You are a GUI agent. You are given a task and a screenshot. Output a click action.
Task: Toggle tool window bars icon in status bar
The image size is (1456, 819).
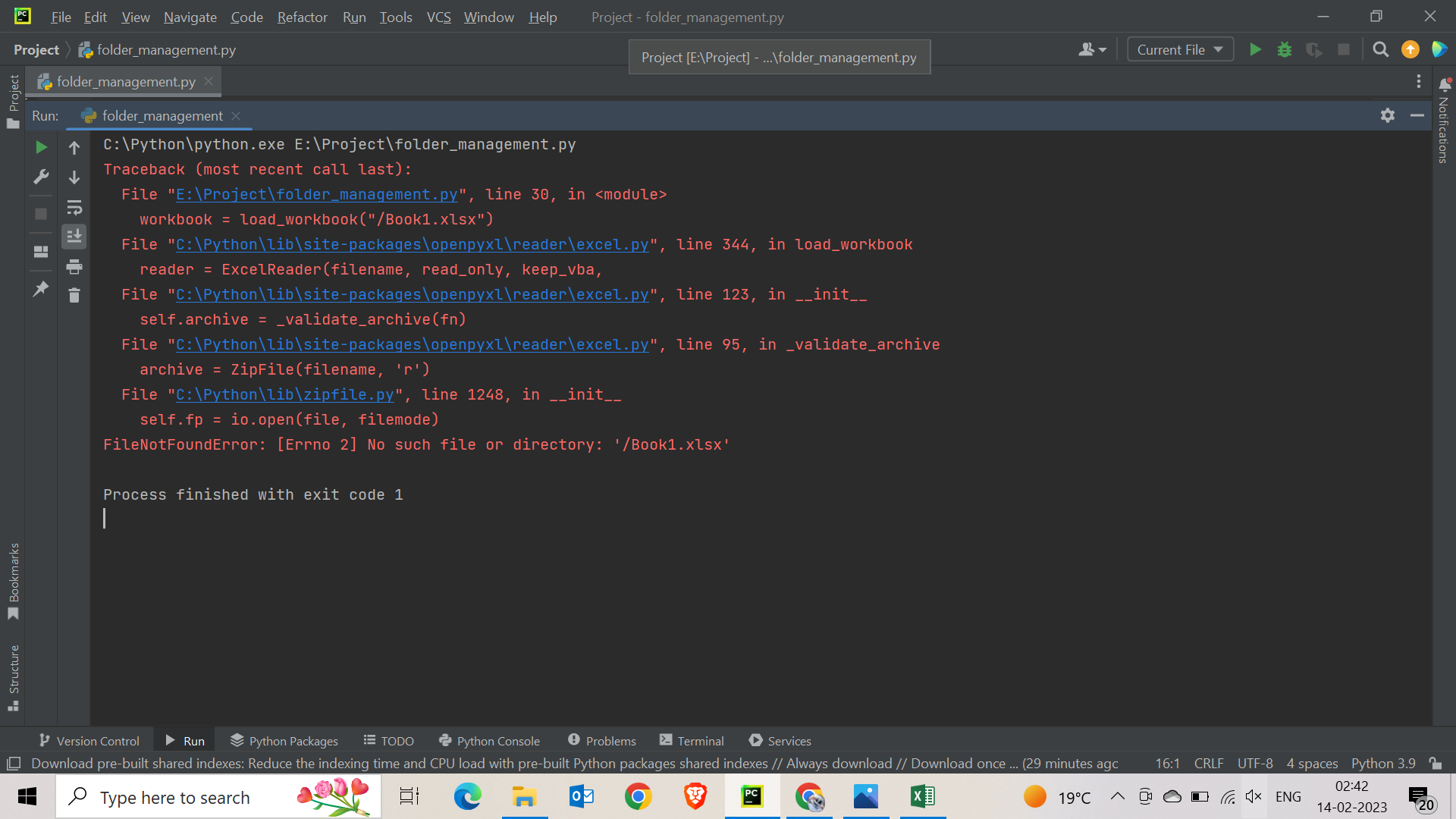point(13,763)
